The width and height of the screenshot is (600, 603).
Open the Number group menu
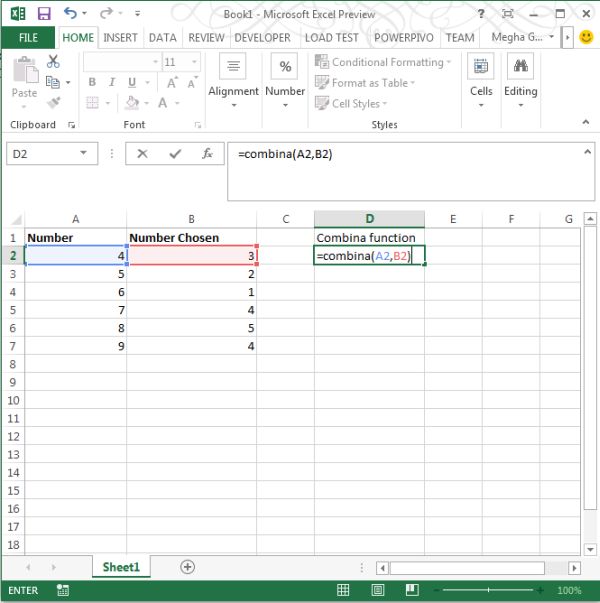[285, 81]
